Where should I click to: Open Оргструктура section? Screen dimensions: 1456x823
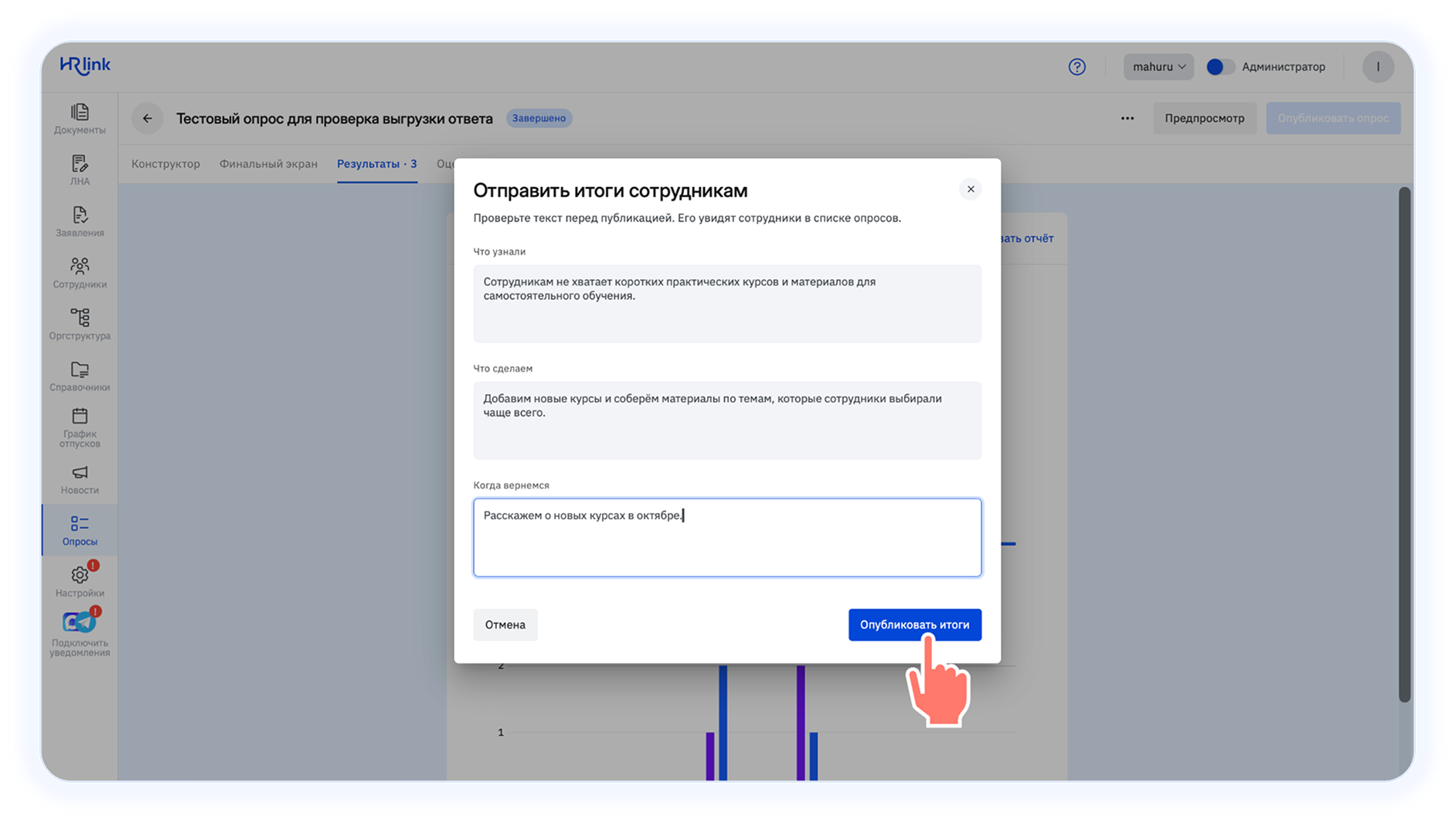pos(80,325)
